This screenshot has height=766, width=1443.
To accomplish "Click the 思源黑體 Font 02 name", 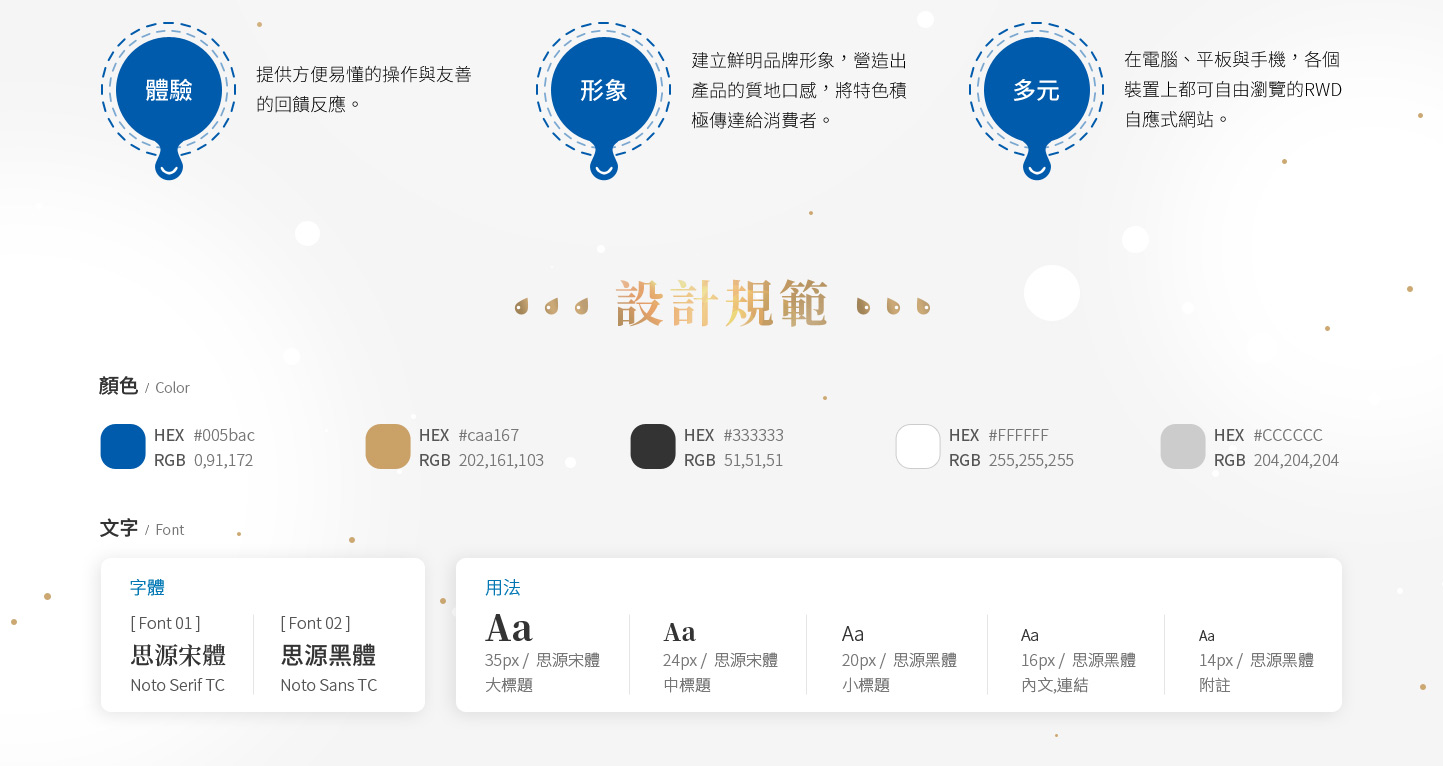I will click(328, 656).
